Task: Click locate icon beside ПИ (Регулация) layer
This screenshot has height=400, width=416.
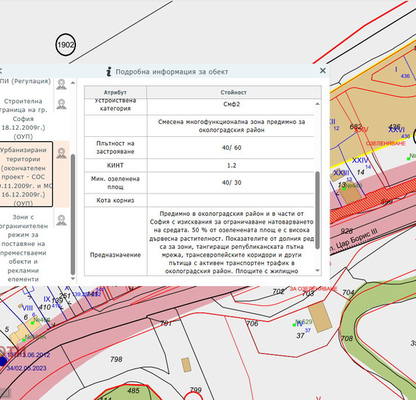Action: coord(61,84)
